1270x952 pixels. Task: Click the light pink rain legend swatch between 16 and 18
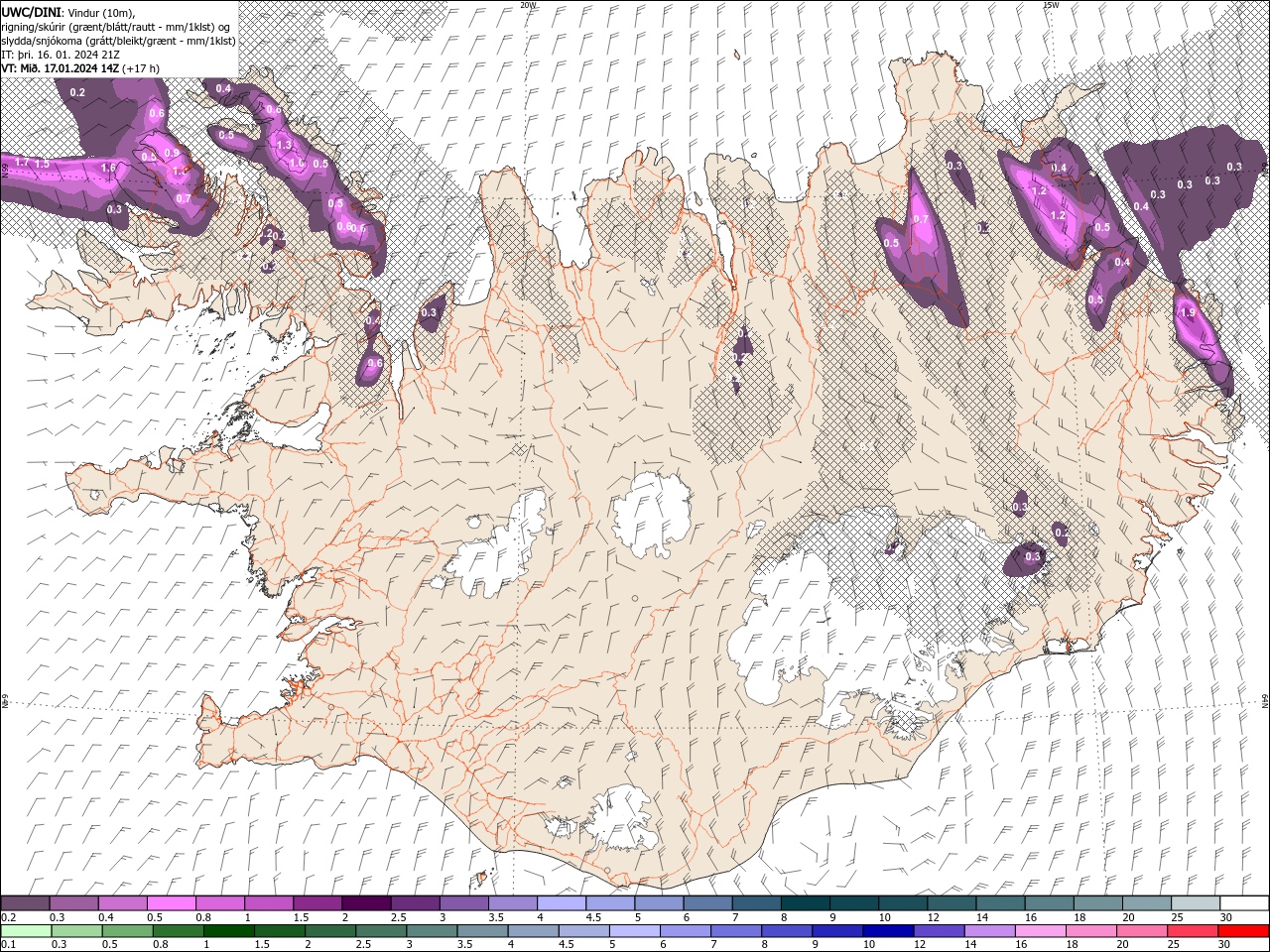pyautogui.click(x=1041, y=931)
